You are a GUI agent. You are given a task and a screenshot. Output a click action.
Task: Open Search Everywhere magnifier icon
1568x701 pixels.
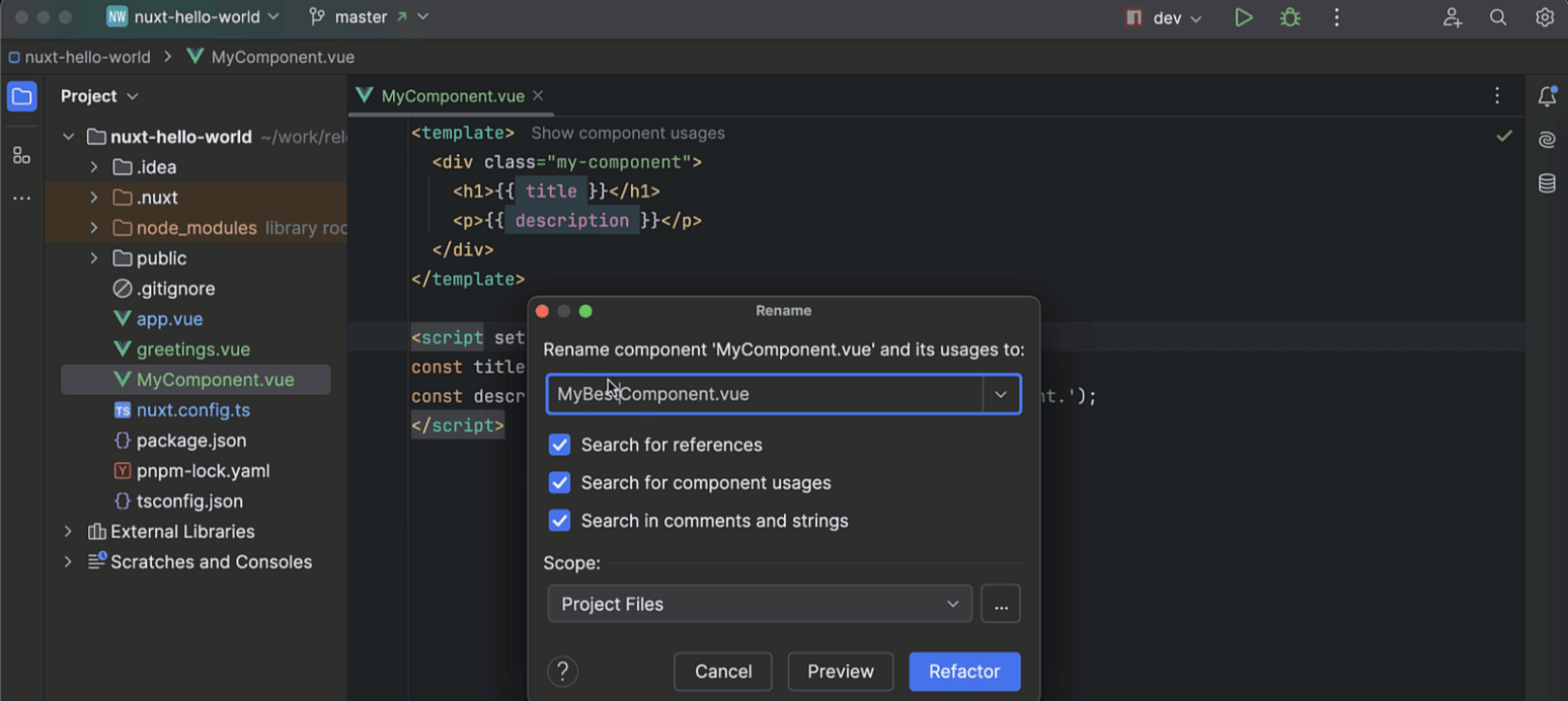1498,17
